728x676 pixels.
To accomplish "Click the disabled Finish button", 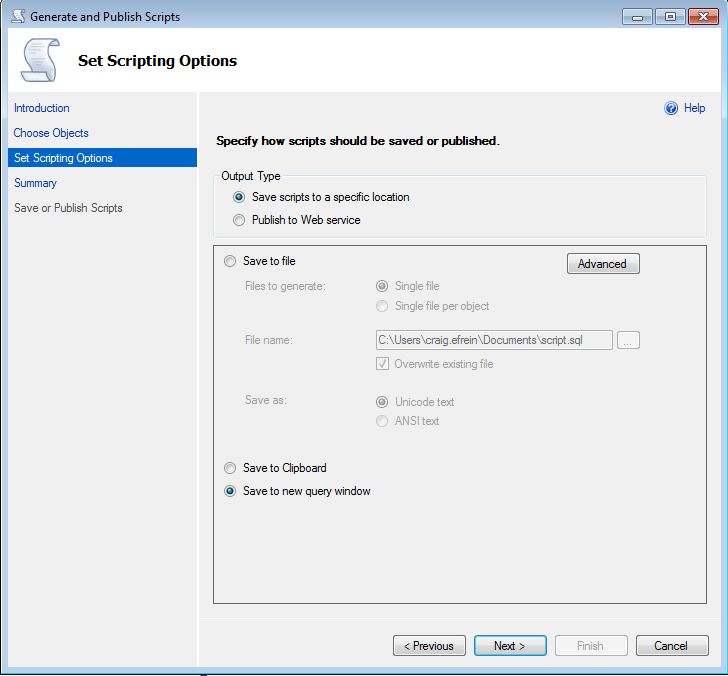I will pyautogui.click(x=591, y=646).
